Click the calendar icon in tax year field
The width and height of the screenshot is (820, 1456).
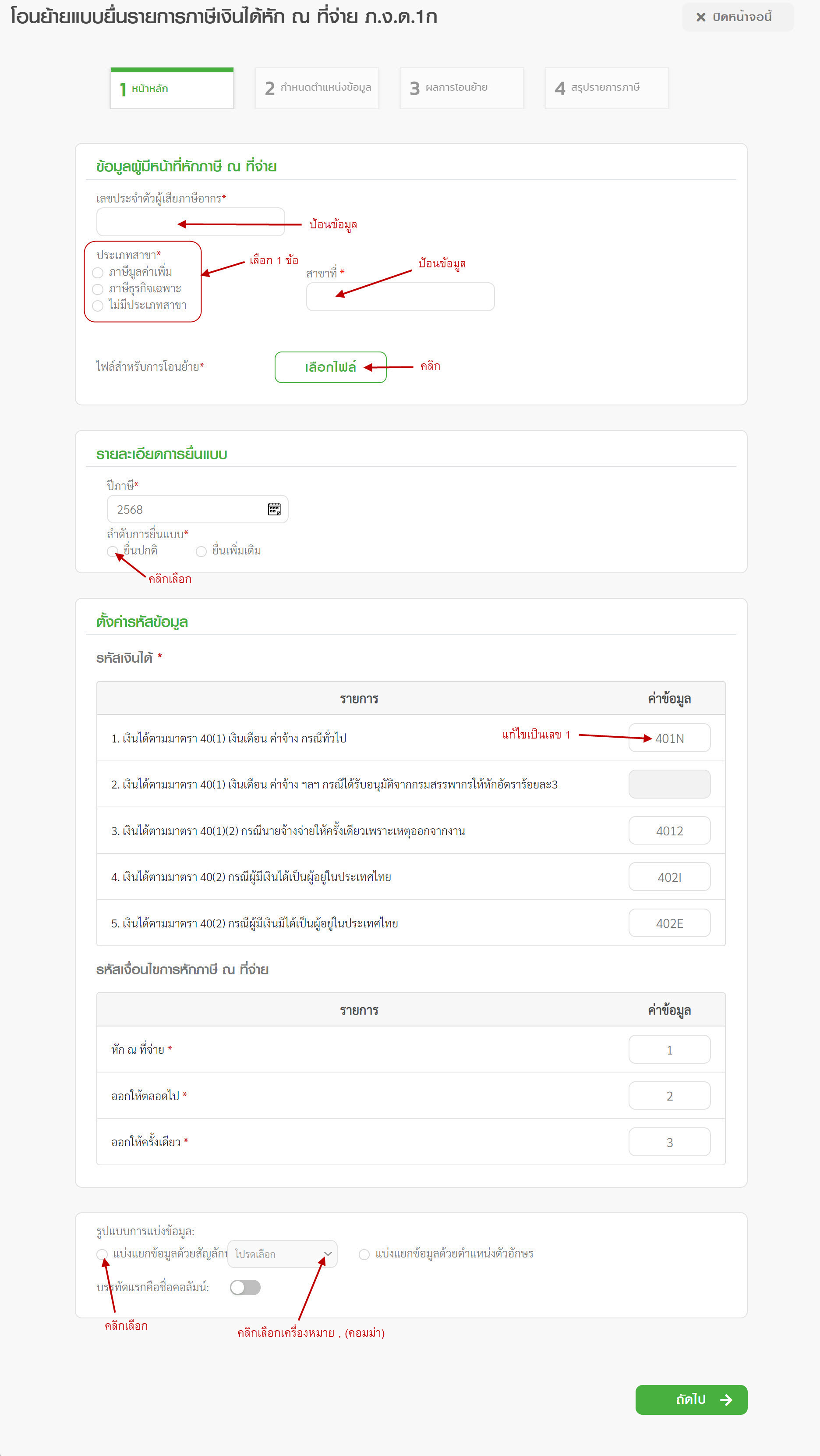274,509
